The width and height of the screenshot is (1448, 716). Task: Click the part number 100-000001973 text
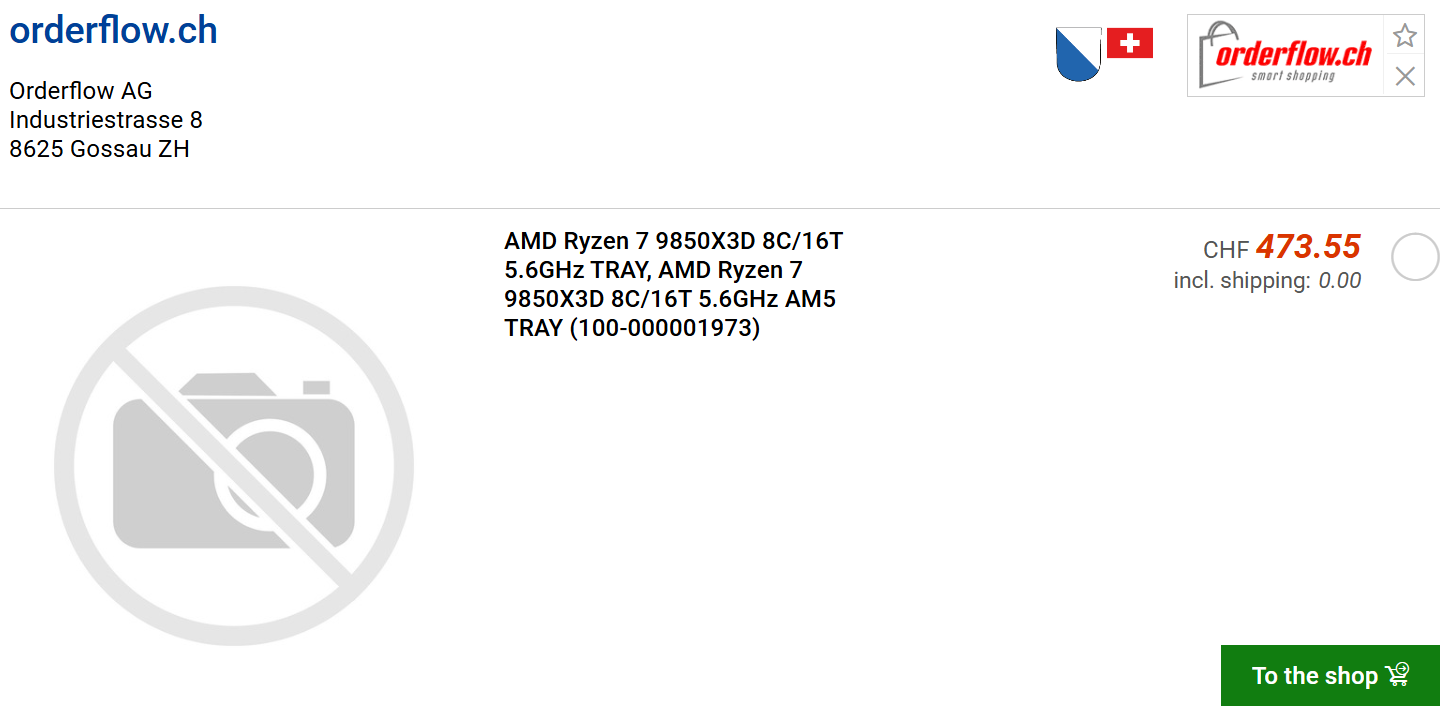click(665, 328)
